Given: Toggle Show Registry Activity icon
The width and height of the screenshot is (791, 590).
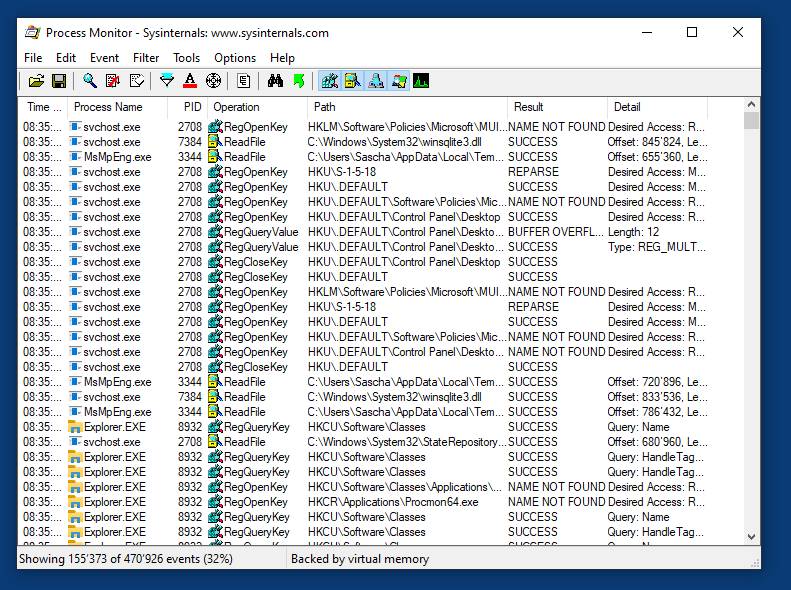Looking at the screenshot, I should click(330, 81).
